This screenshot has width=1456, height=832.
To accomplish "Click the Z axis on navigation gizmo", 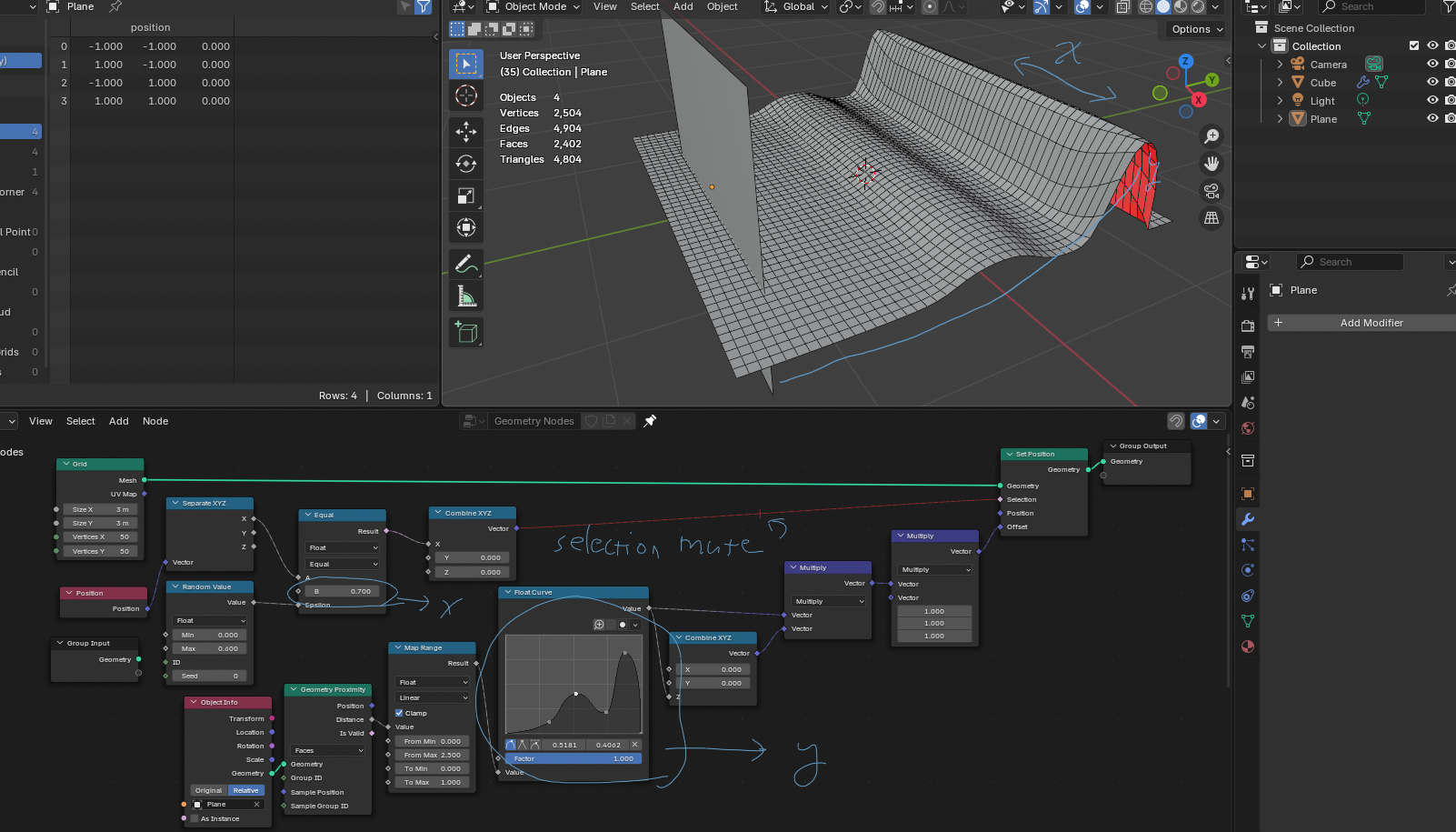I will (1185, 61).
